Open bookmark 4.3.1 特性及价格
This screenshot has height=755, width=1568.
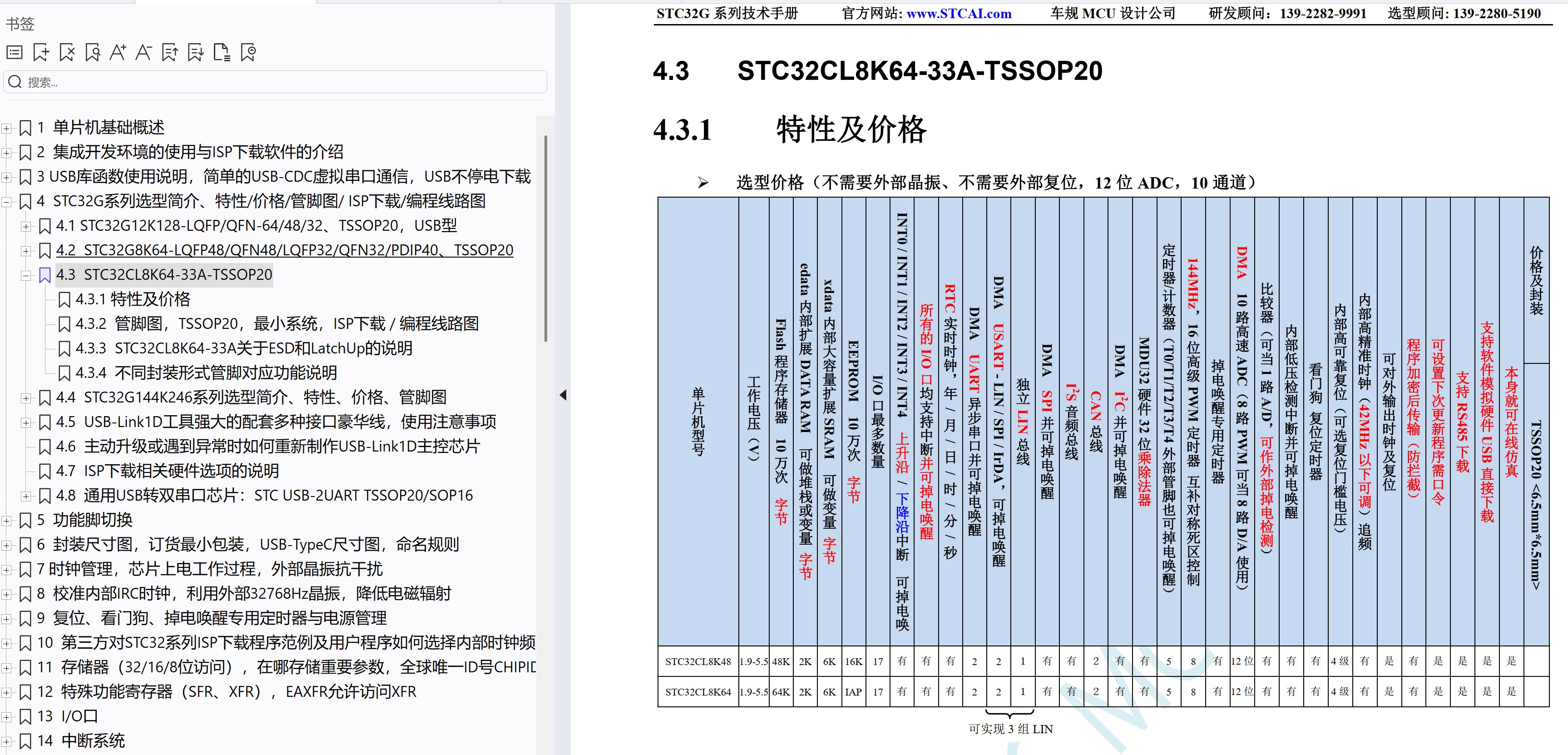pyautogui.click(x=132, y=299)
